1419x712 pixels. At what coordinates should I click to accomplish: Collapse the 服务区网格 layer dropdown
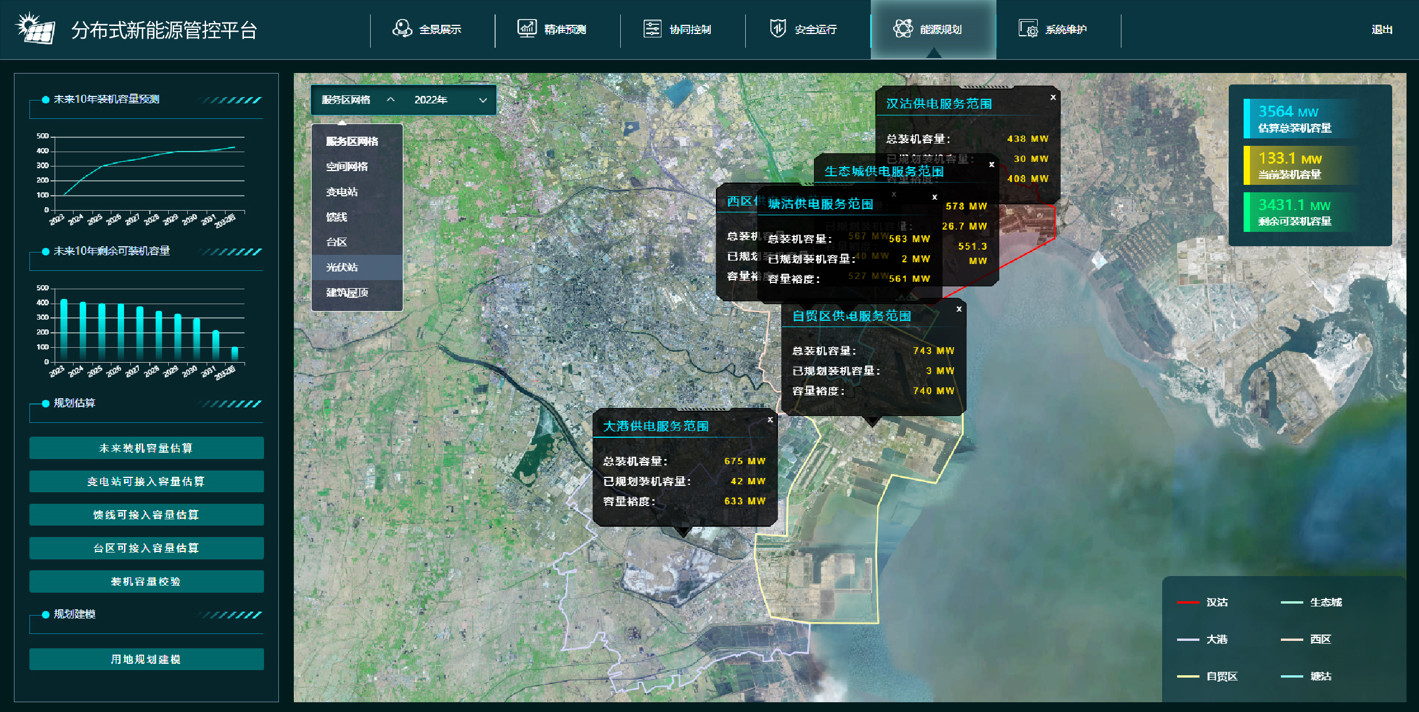click(x=391, y=100)
